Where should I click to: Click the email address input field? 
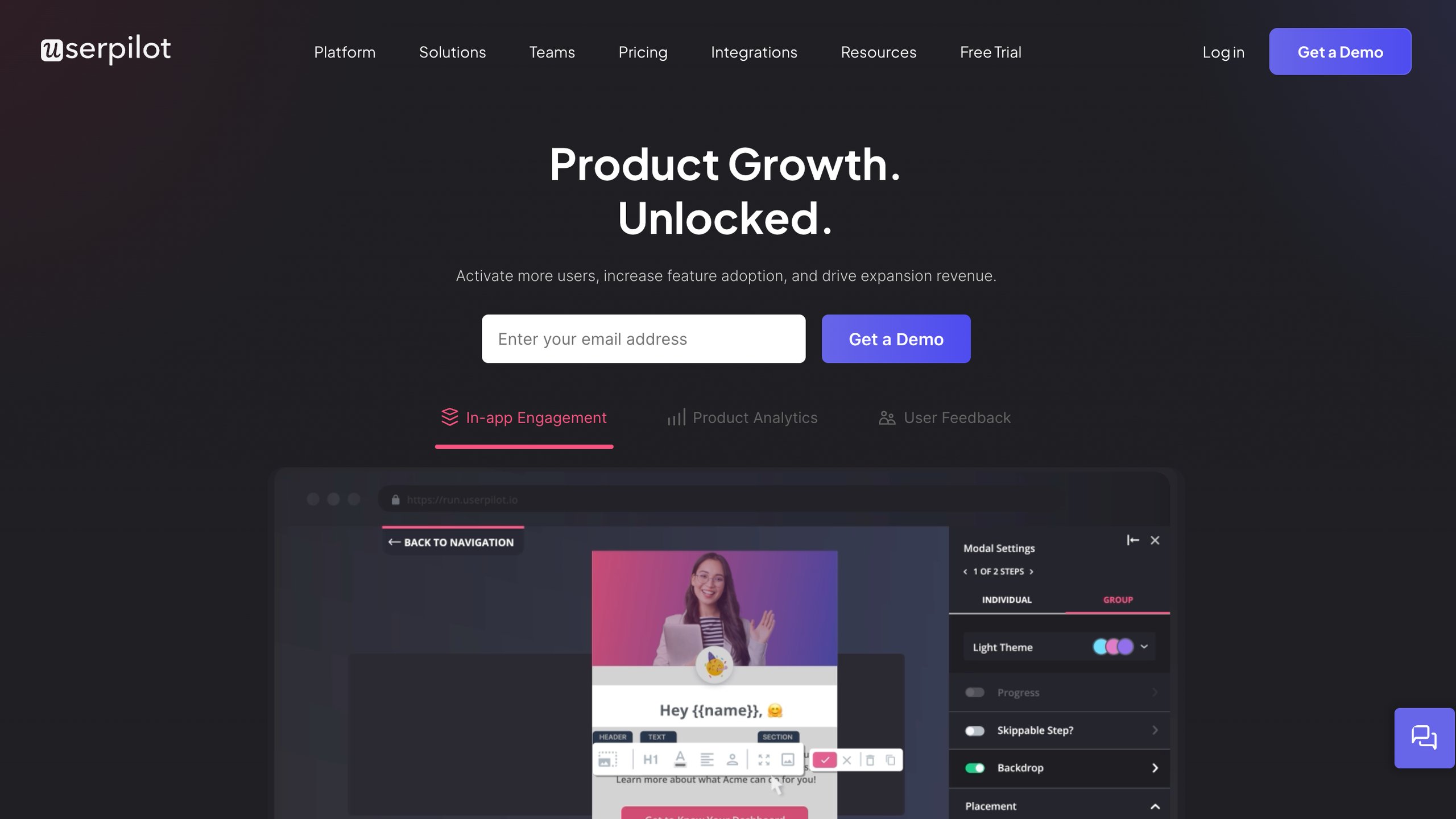tap(643, 338)
